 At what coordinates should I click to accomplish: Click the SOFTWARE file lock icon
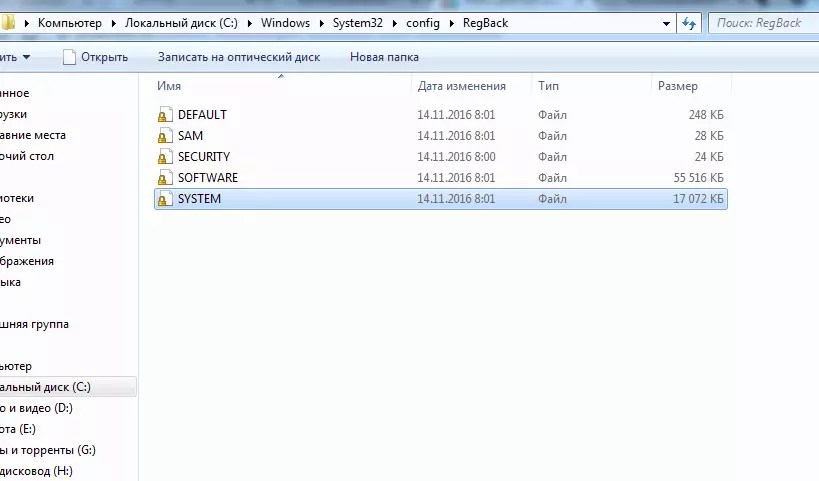165,178
